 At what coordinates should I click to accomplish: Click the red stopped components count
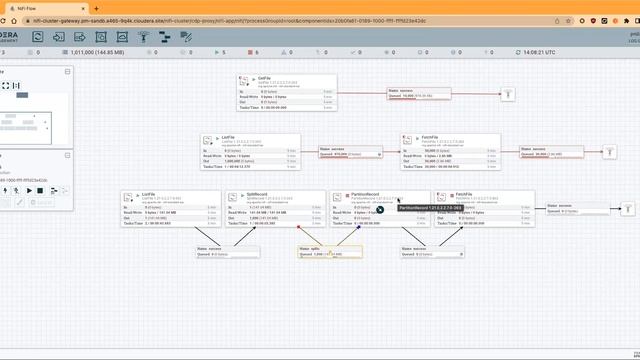pos(253,52)
